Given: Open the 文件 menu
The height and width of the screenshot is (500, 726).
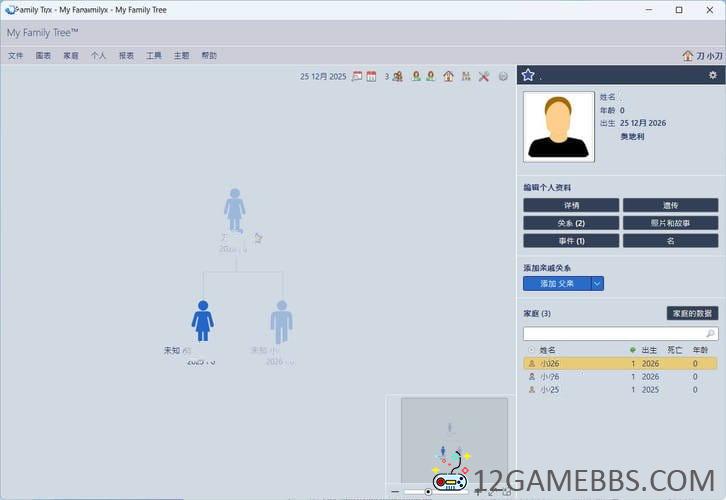Looking at the screenshot, I should (16, 56).
